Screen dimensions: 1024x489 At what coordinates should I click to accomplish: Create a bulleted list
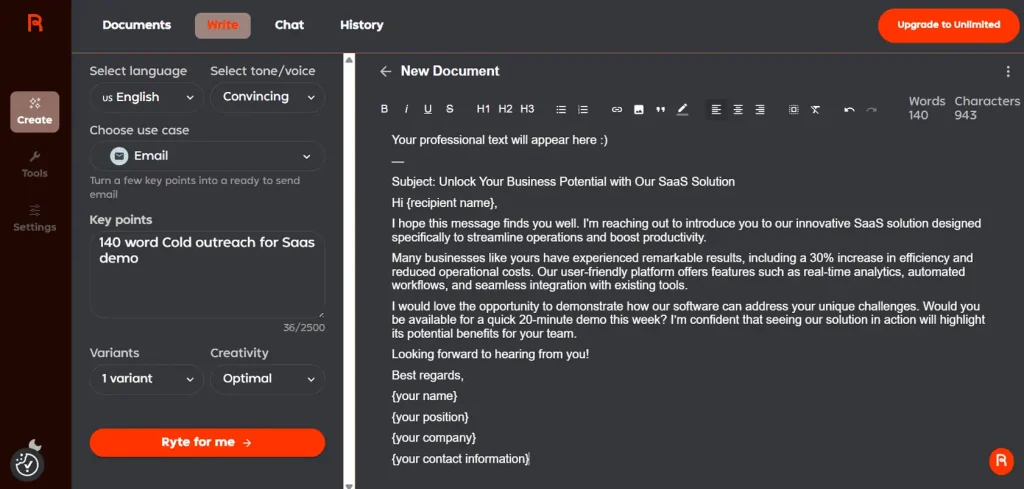(x=561, y=109)
